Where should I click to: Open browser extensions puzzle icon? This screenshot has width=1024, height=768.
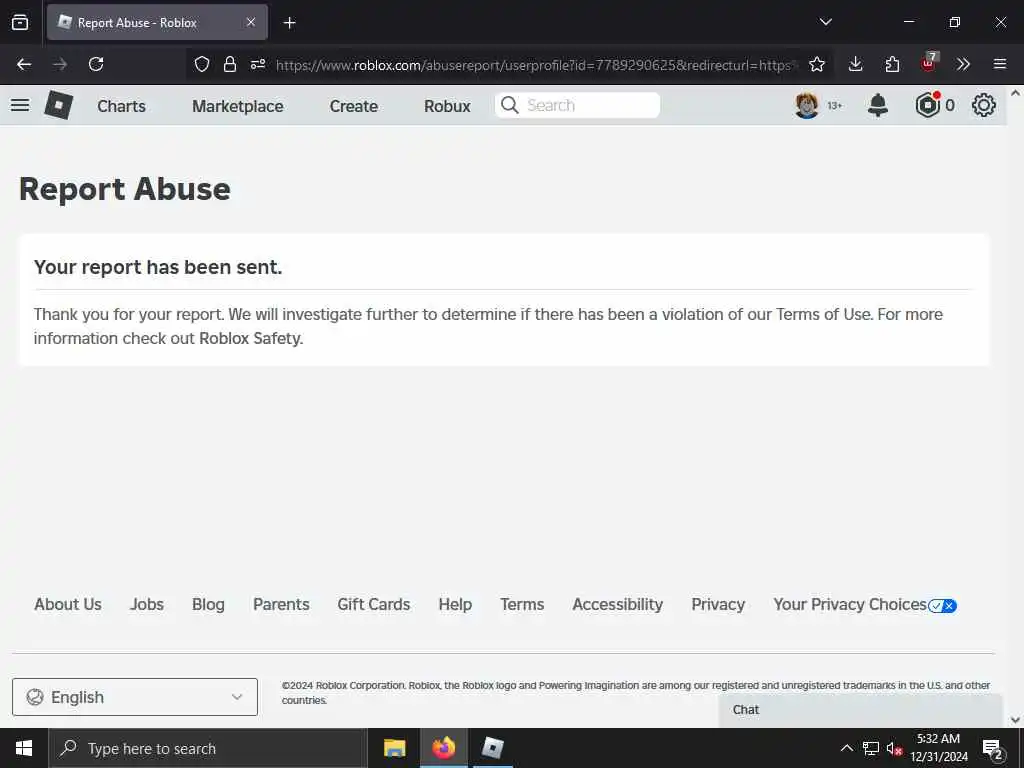pyautogui.click(x=892, y=64)
